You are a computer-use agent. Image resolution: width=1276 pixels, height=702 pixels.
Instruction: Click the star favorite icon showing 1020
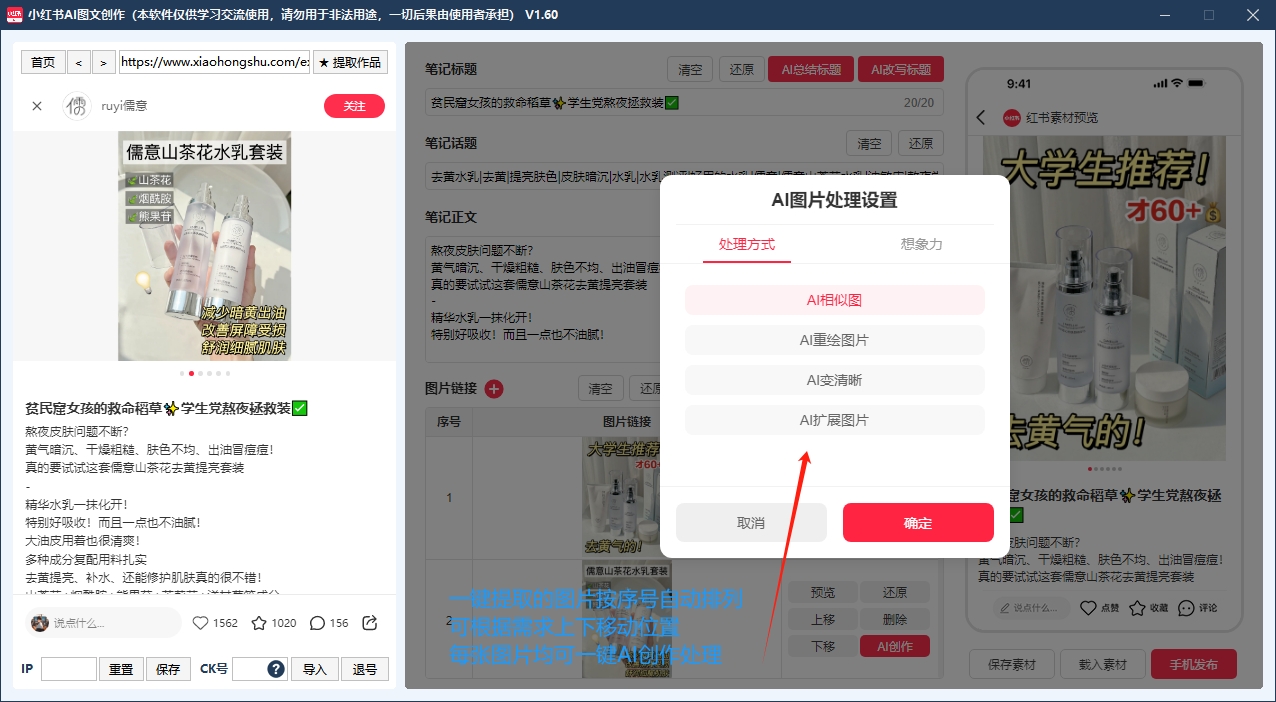click(x=259, y=623)
